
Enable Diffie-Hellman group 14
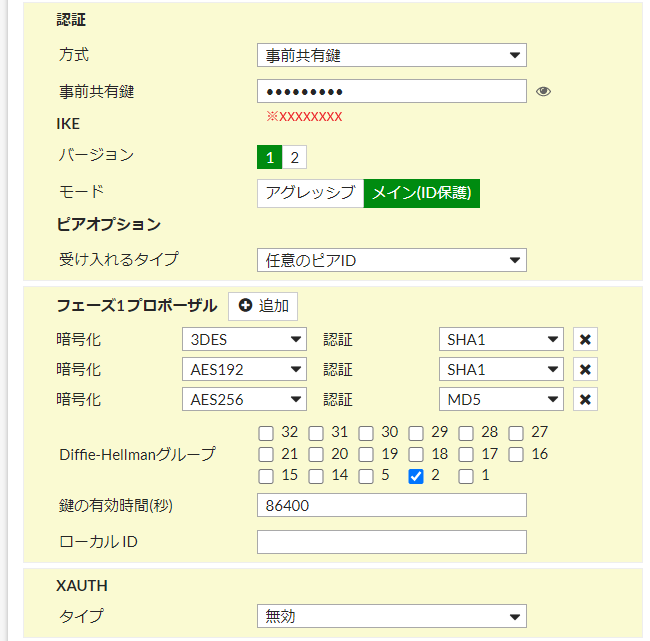pos(316,476)
